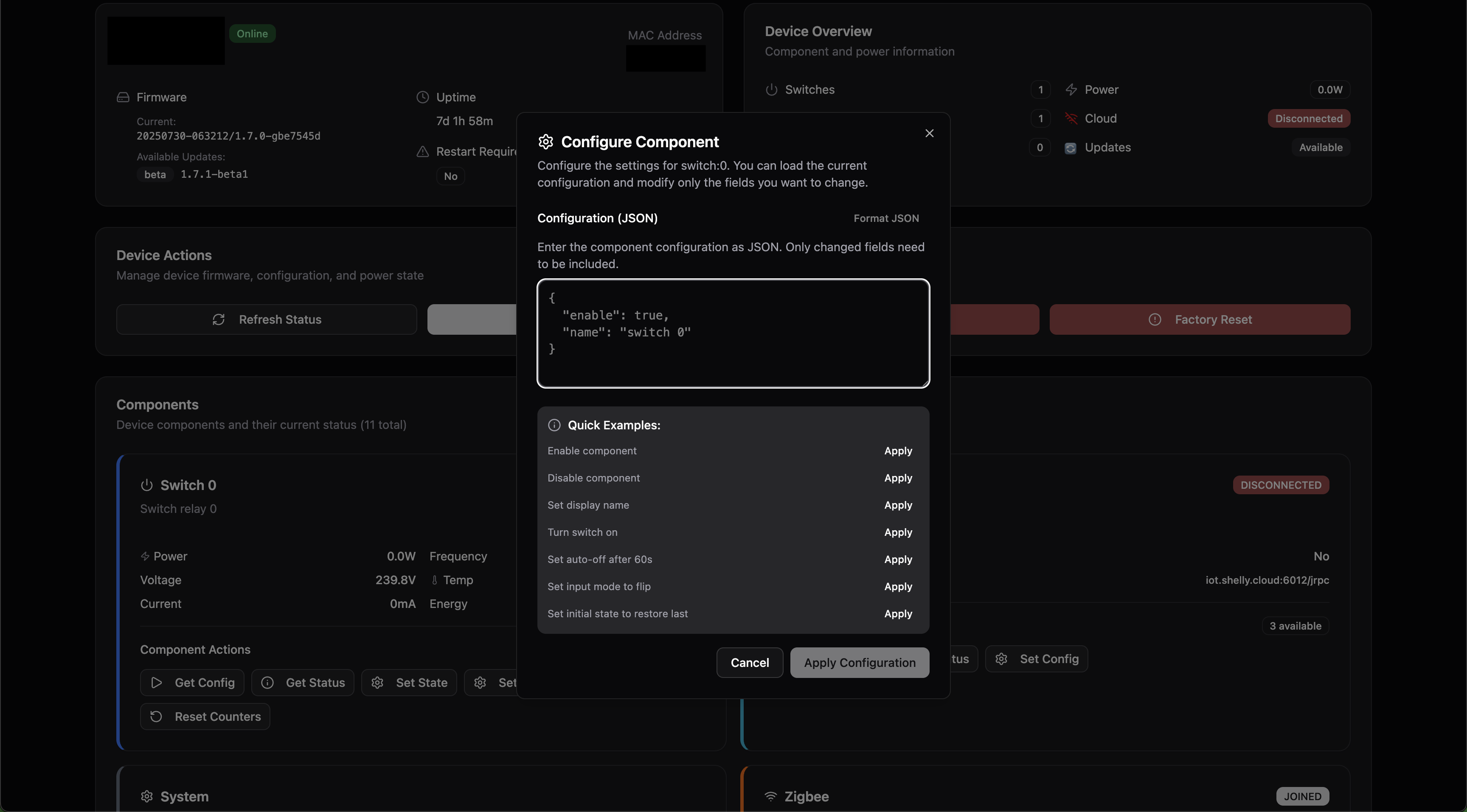Click the 3 available badge
Viewport: 1467px width, 812px height.
(1295, 626)
